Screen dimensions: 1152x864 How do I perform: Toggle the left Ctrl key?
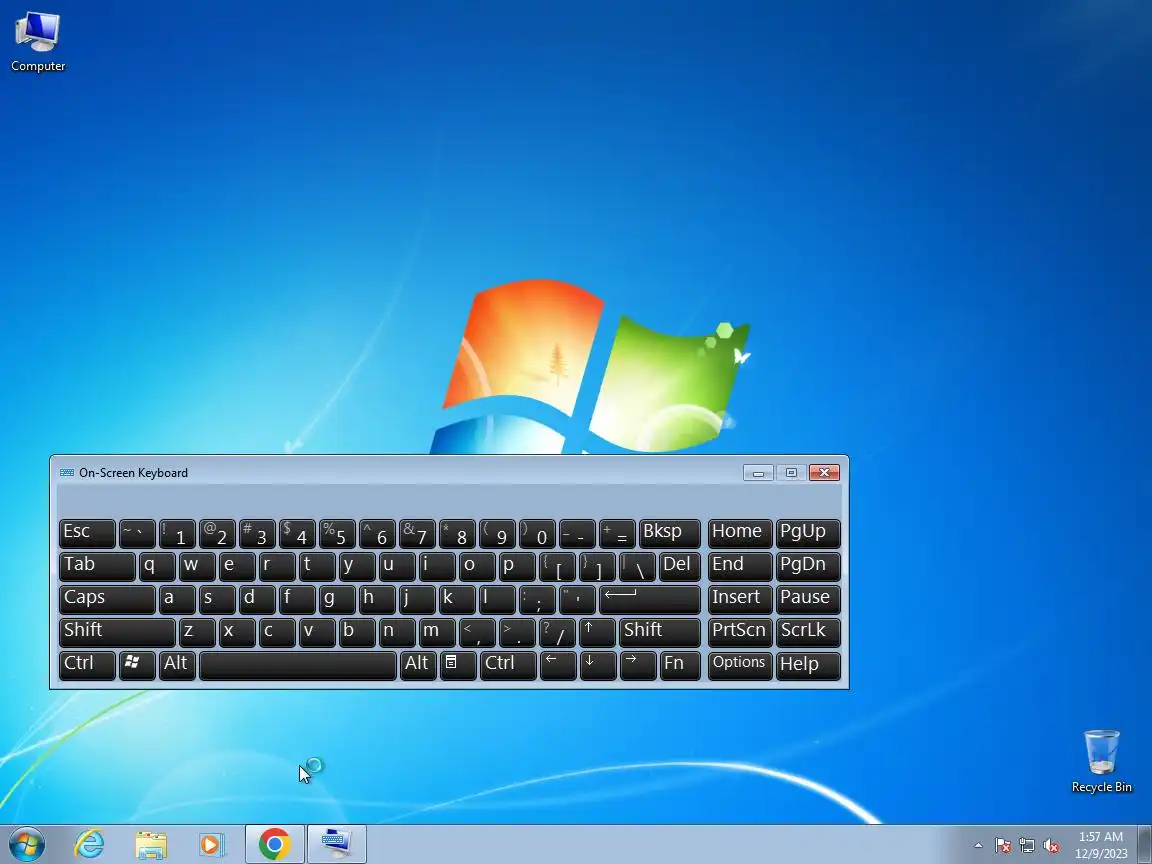(87, 666)
